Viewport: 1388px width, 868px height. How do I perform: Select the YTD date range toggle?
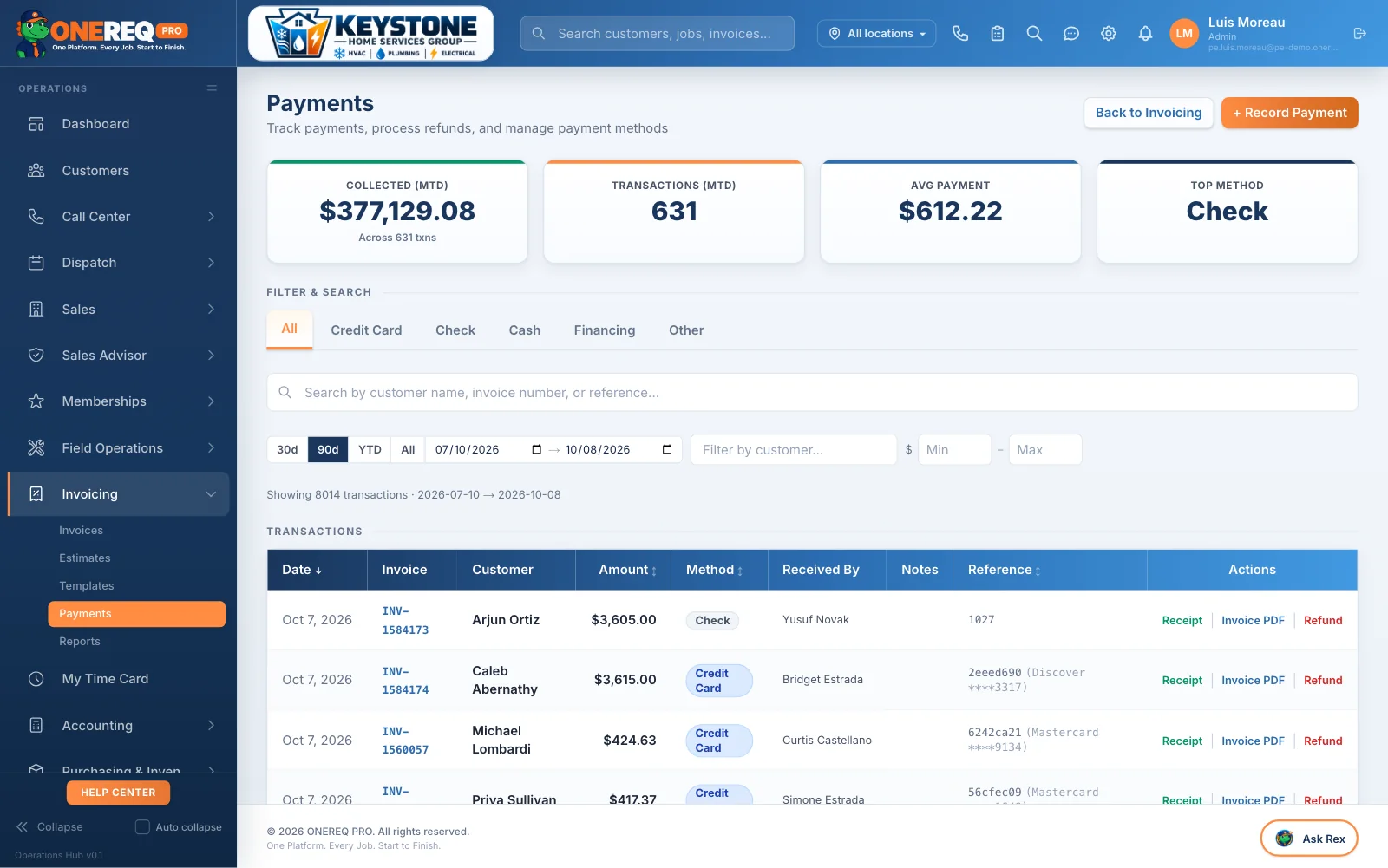coord(370,449)
